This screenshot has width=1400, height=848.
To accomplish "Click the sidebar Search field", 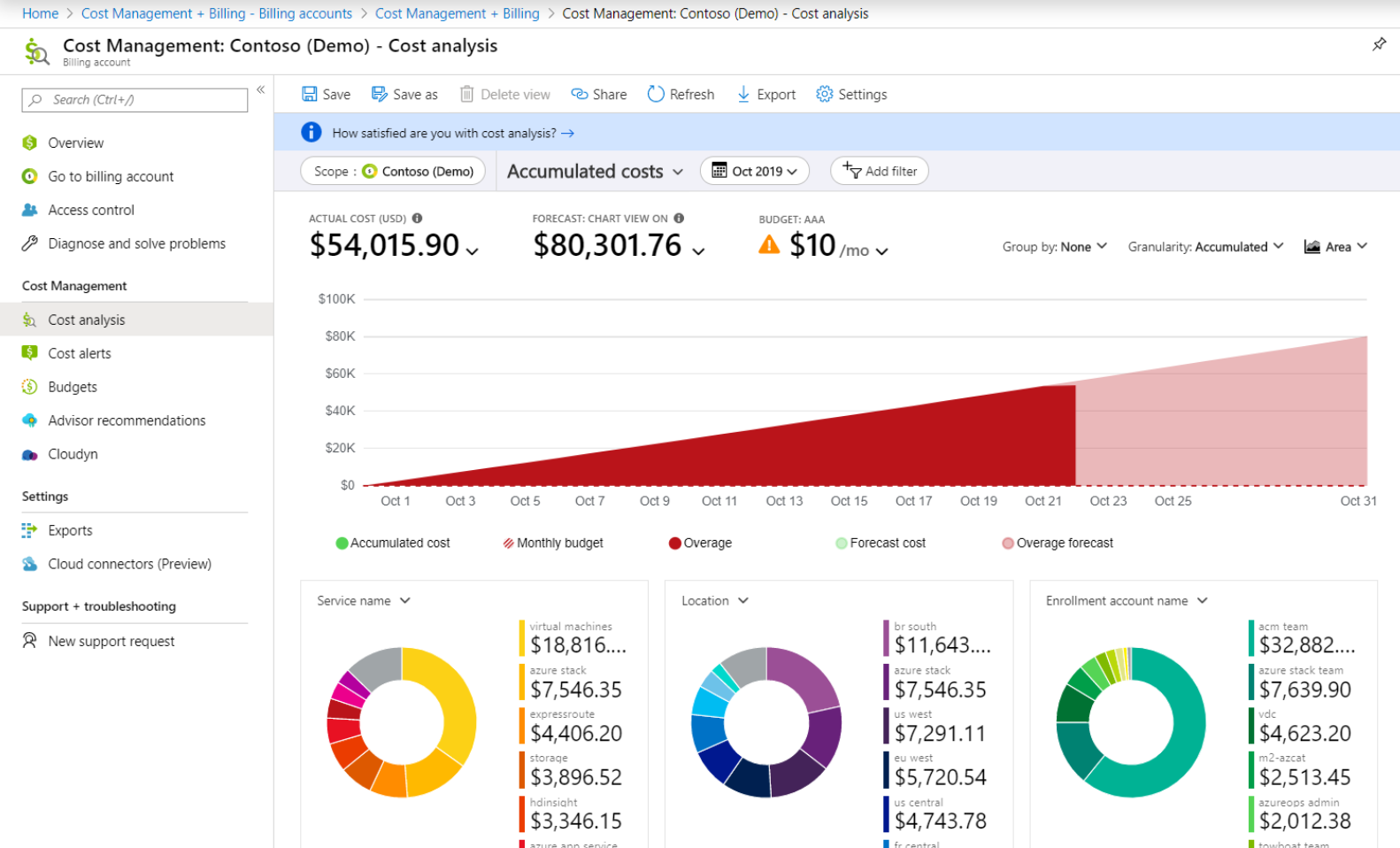I will click(135, 100).
